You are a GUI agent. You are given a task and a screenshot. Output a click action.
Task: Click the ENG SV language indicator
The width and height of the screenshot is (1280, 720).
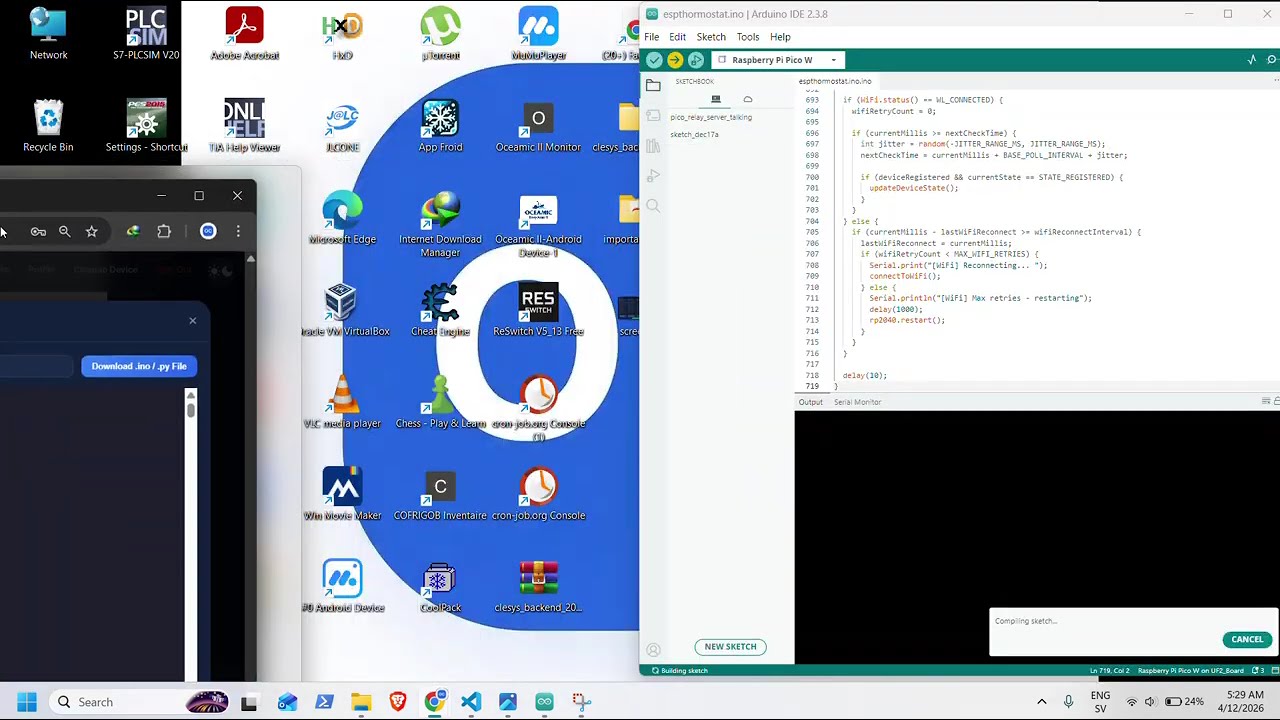[x=1100, y=702]
